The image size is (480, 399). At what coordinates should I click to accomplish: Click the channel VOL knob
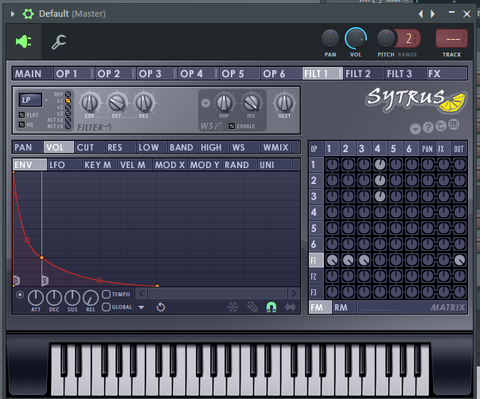coord(356,38)
